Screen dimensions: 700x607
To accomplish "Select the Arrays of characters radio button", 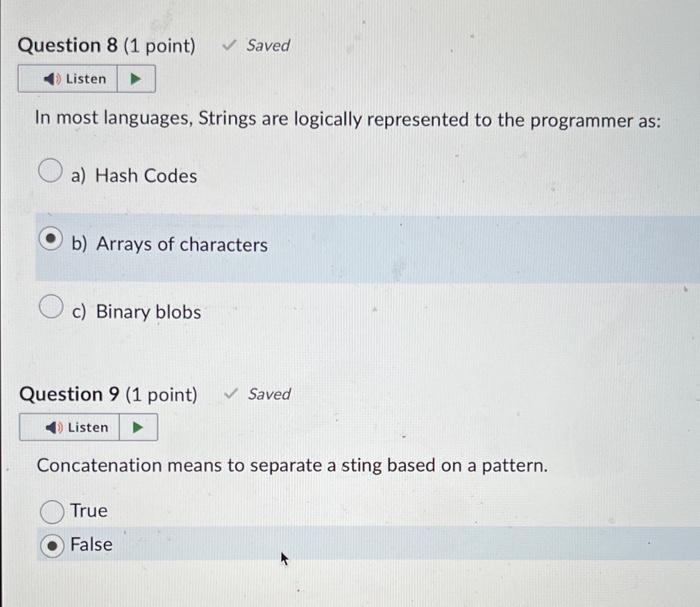I will (x=50, y=238).
